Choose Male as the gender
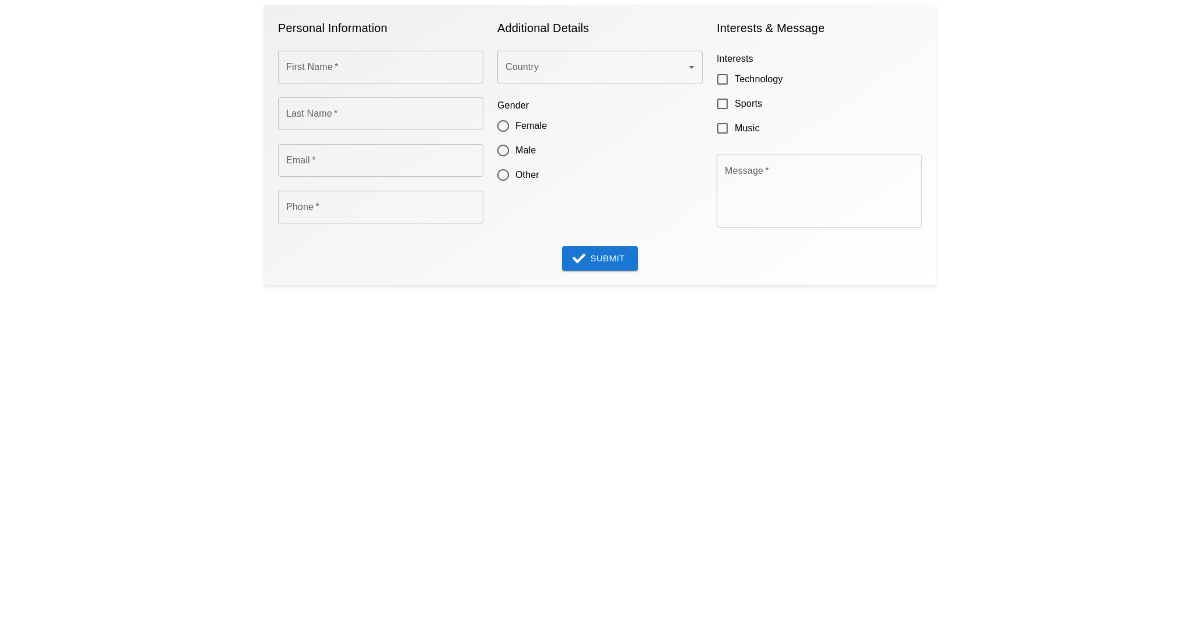 pos(503,150)
